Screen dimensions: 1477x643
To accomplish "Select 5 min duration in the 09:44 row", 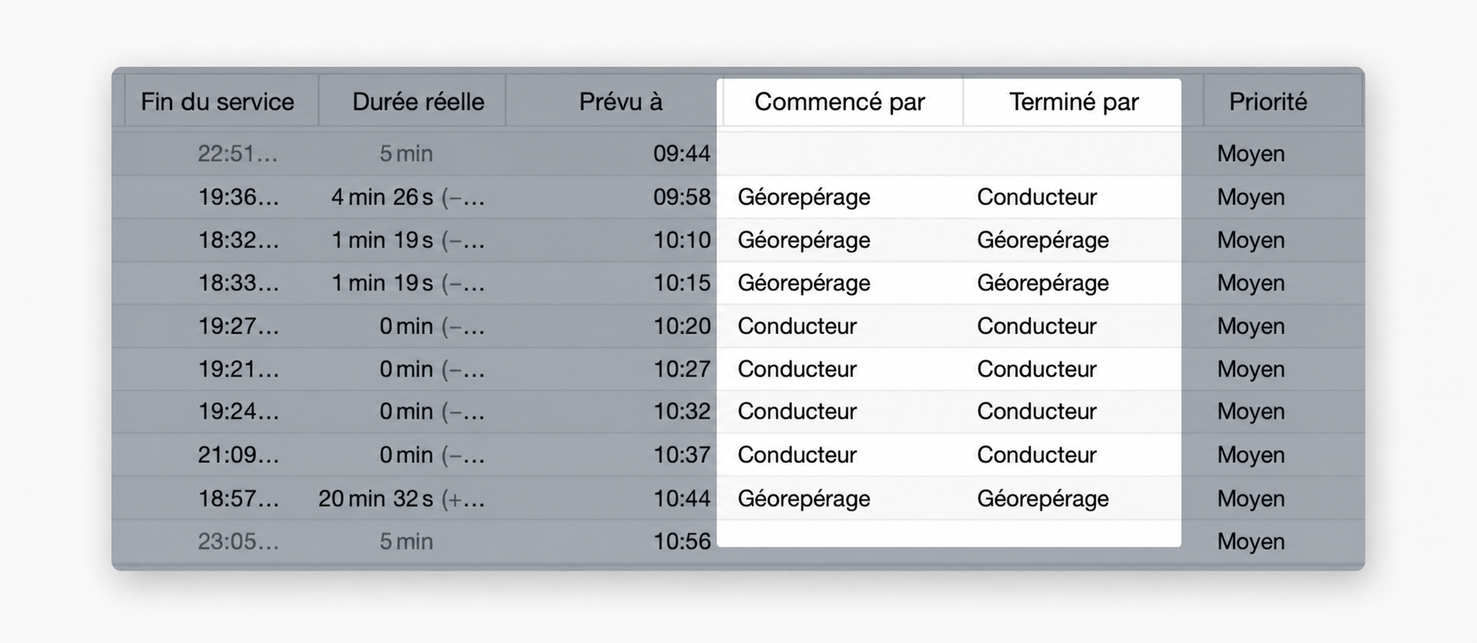I will pyautogui.click(x=406, y=154).
